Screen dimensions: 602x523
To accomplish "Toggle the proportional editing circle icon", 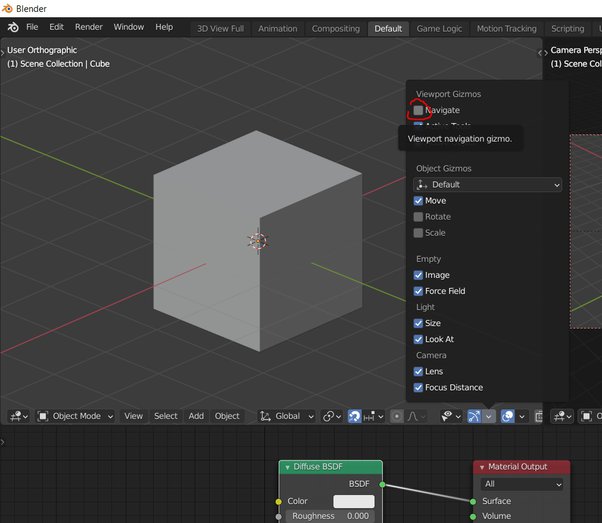I will [x=397, y=416].
